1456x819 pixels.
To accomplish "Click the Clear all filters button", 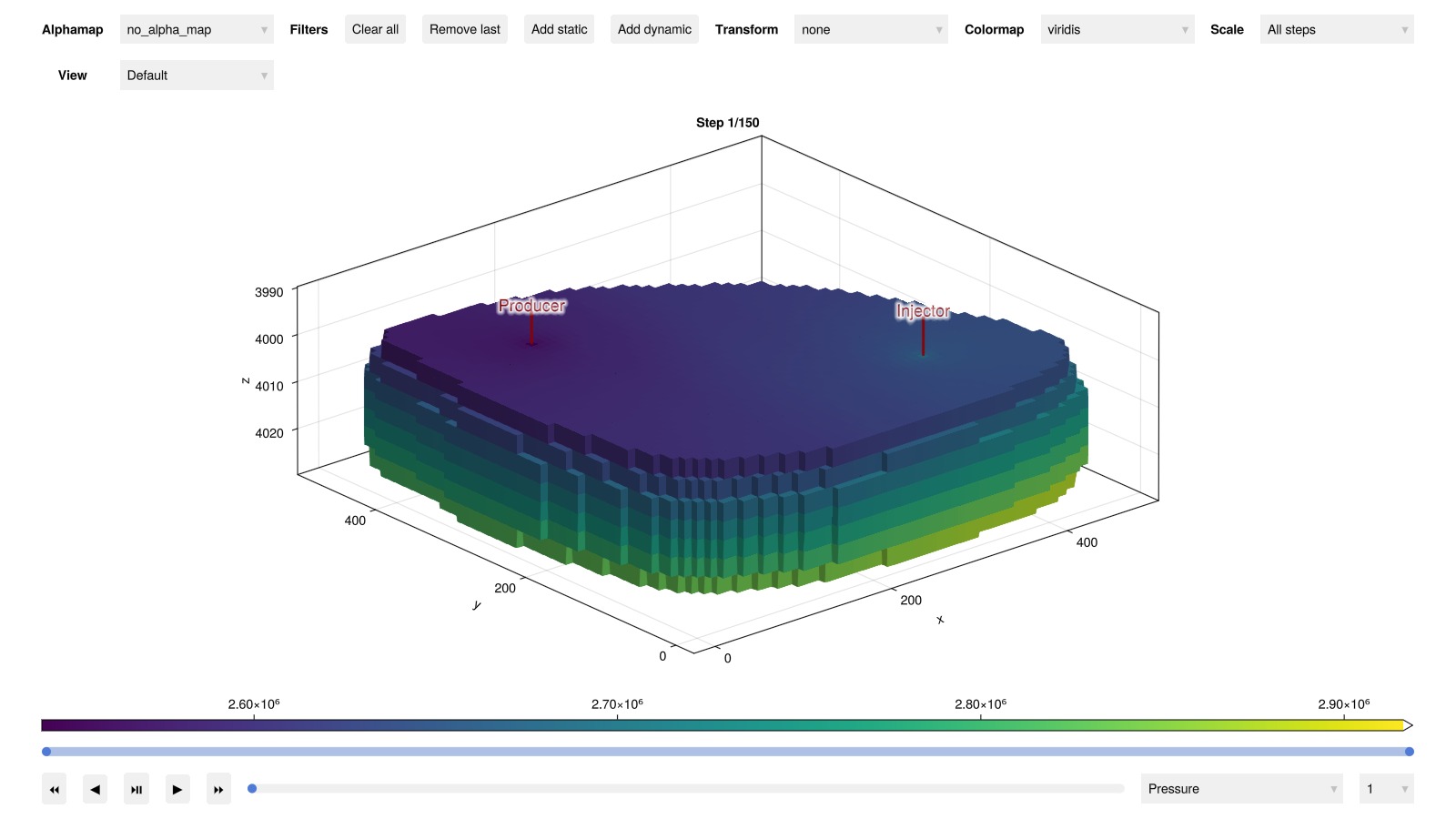I will click(375, 29).
